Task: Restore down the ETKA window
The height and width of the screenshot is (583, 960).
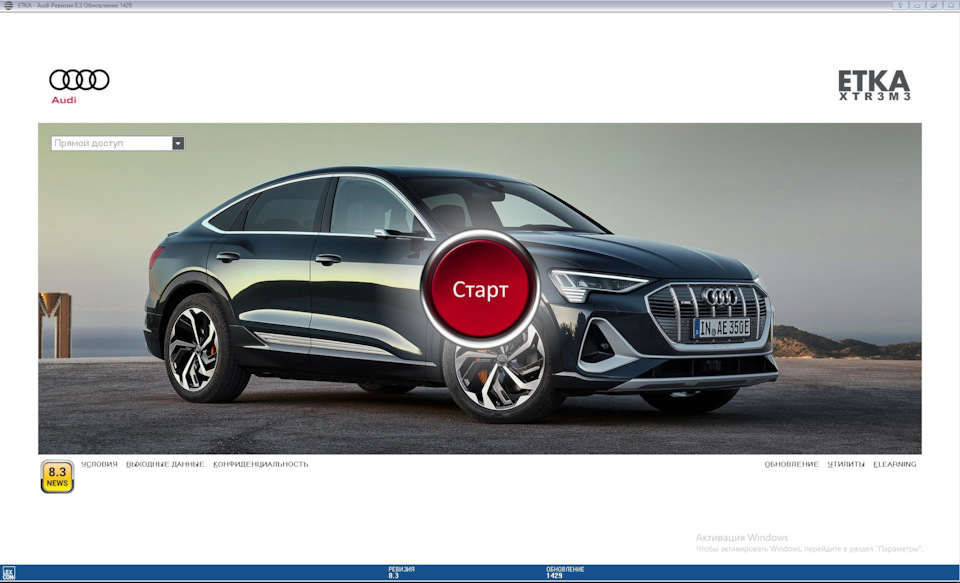Action: pyautogui.click(x=934, y=5)
